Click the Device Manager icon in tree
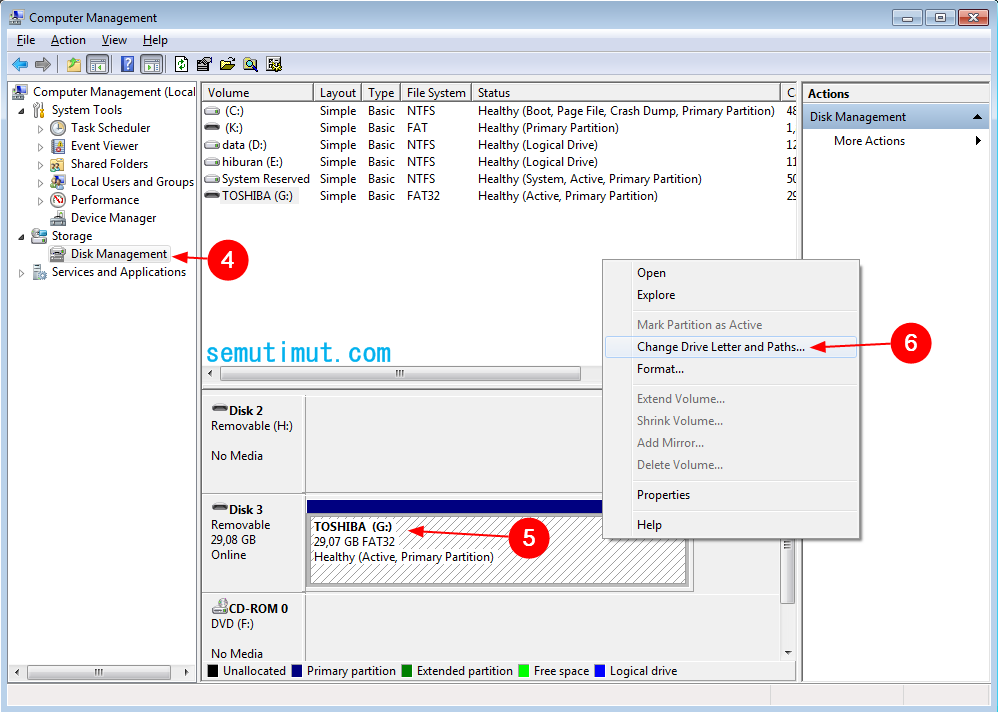This screenshot has width=998, height=712. (x=58, y=218)
